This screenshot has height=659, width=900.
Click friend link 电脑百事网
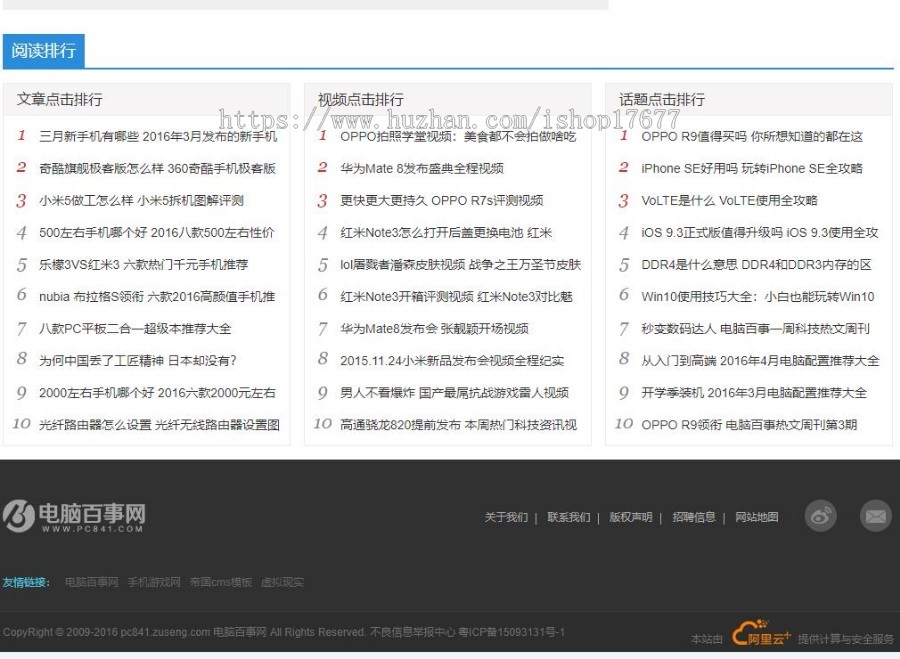91,582
